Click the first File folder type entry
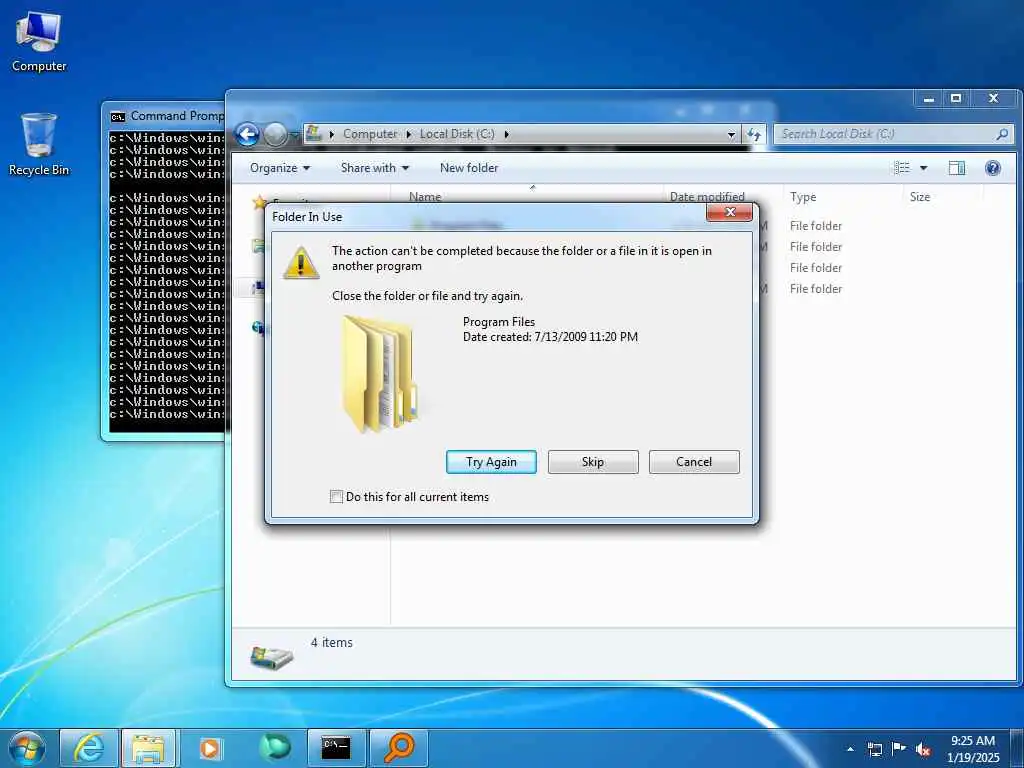Screen dimensions: 1024x768 [816, 226]
